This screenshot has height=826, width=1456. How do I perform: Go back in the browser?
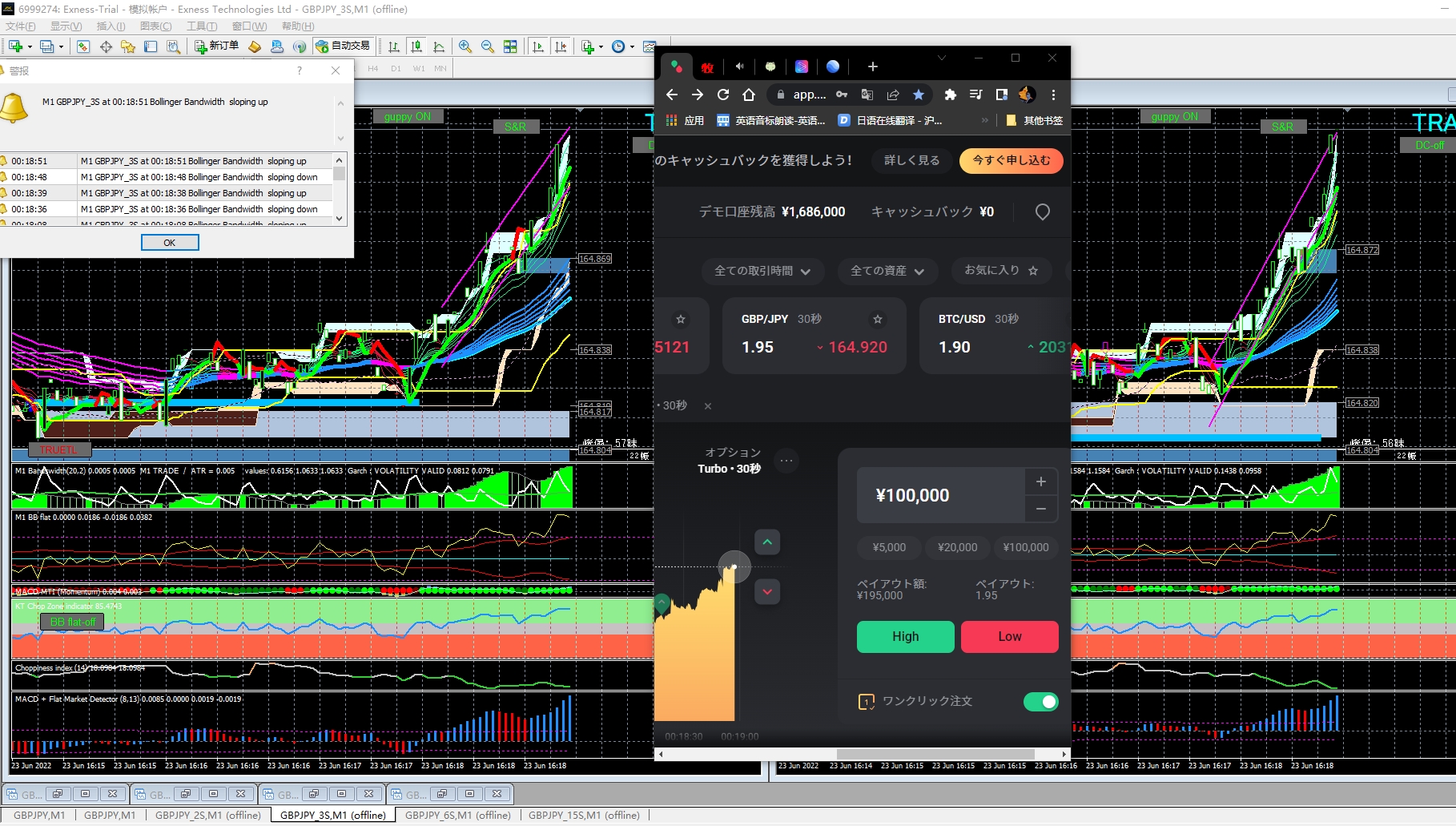(x=672, y=95)
